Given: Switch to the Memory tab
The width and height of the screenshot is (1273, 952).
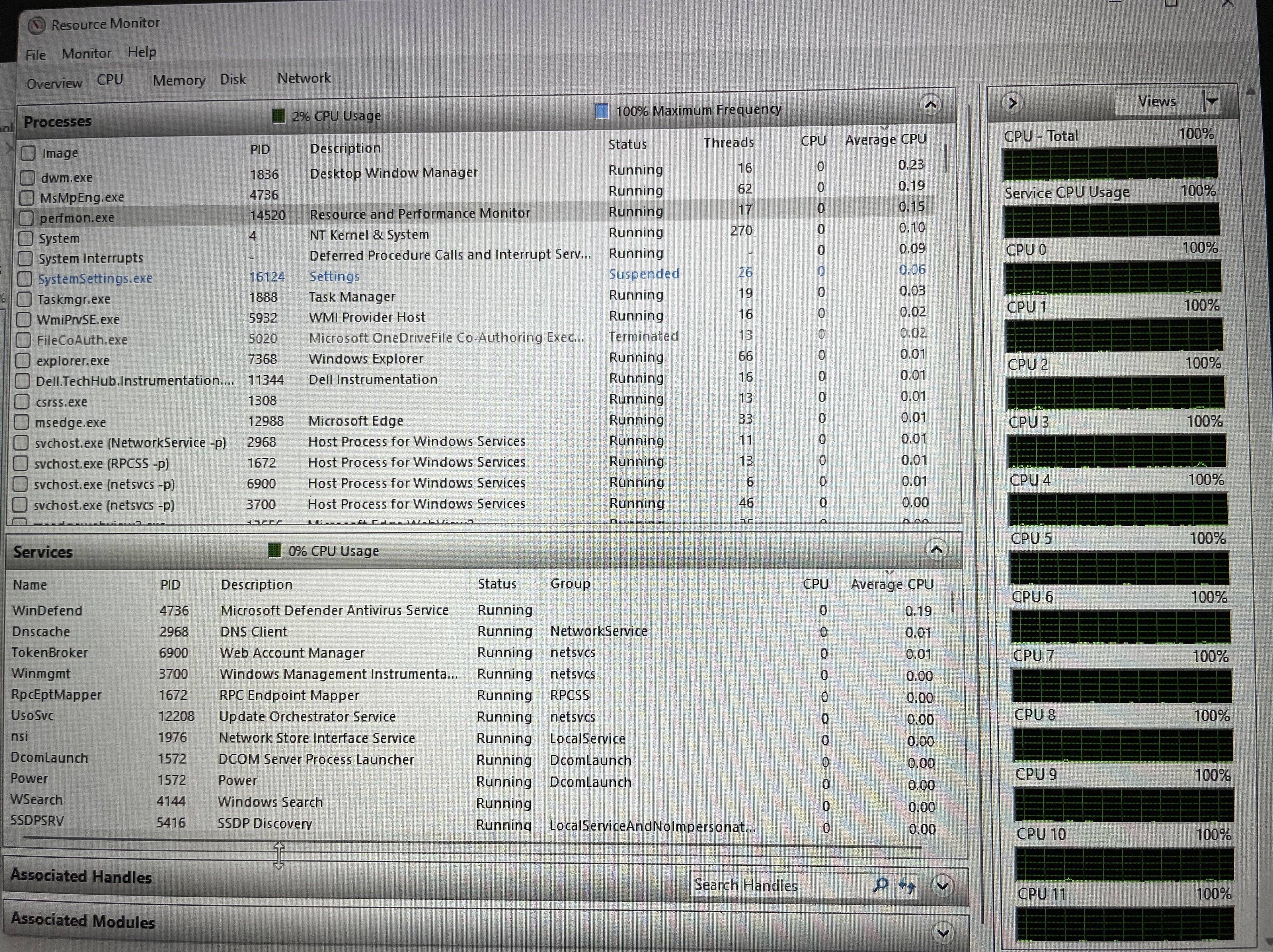Looking at the screenshot, I should click(179, 79).
